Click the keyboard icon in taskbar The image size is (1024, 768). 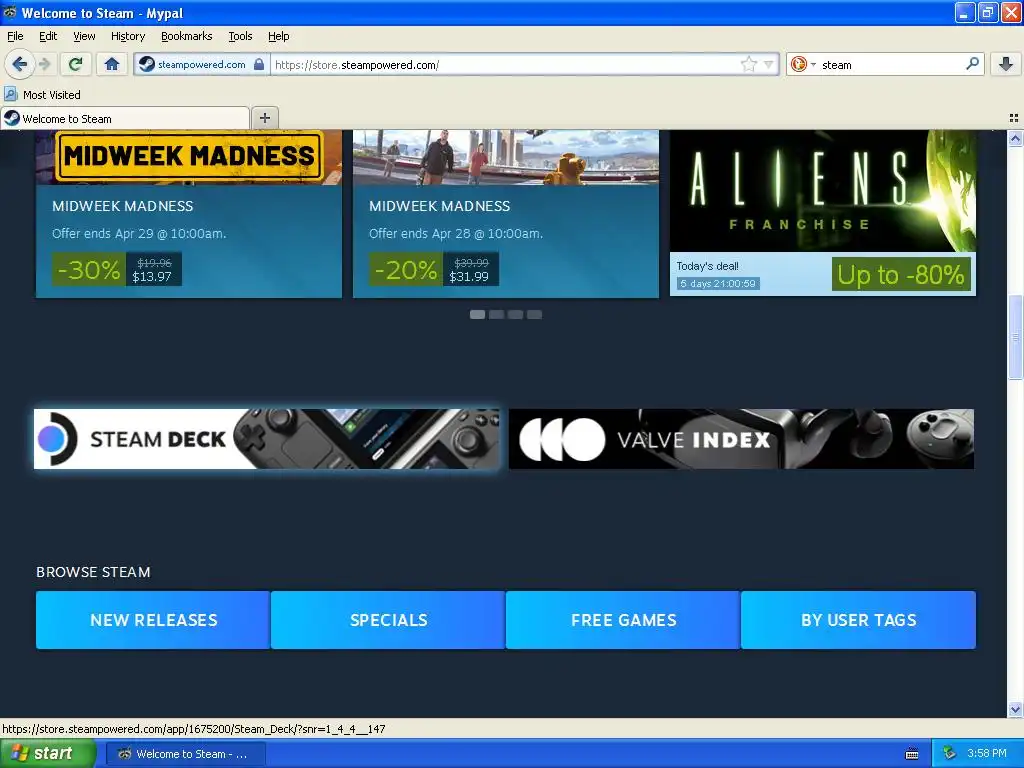pos(912,754)
